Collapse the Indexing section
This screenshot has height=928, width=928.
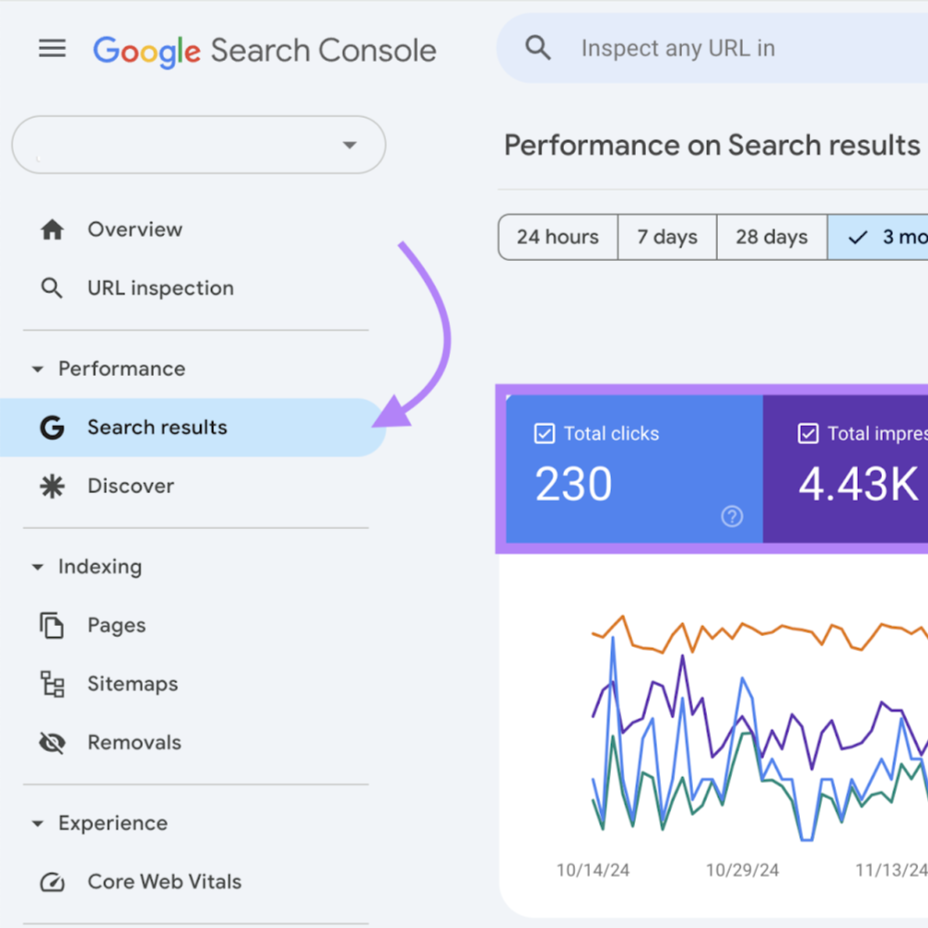pos(38,567)
